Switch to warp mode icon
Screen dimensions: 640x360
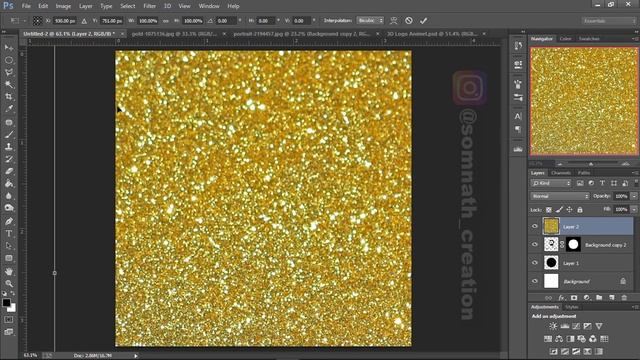tap(393, 20)
